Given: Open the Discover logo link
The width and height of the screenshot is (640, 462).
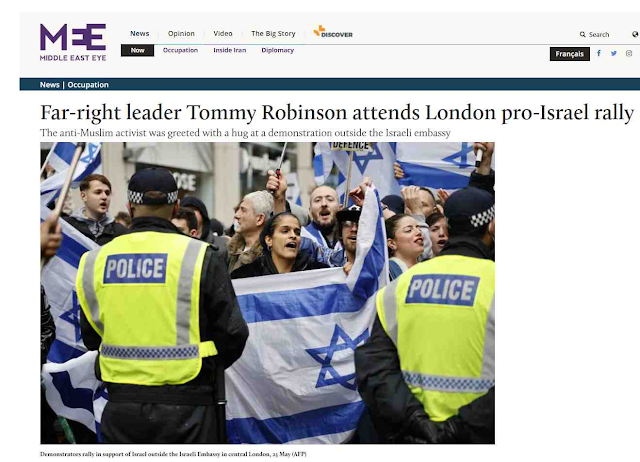Looking at the screenshot, I should (333, 32).
